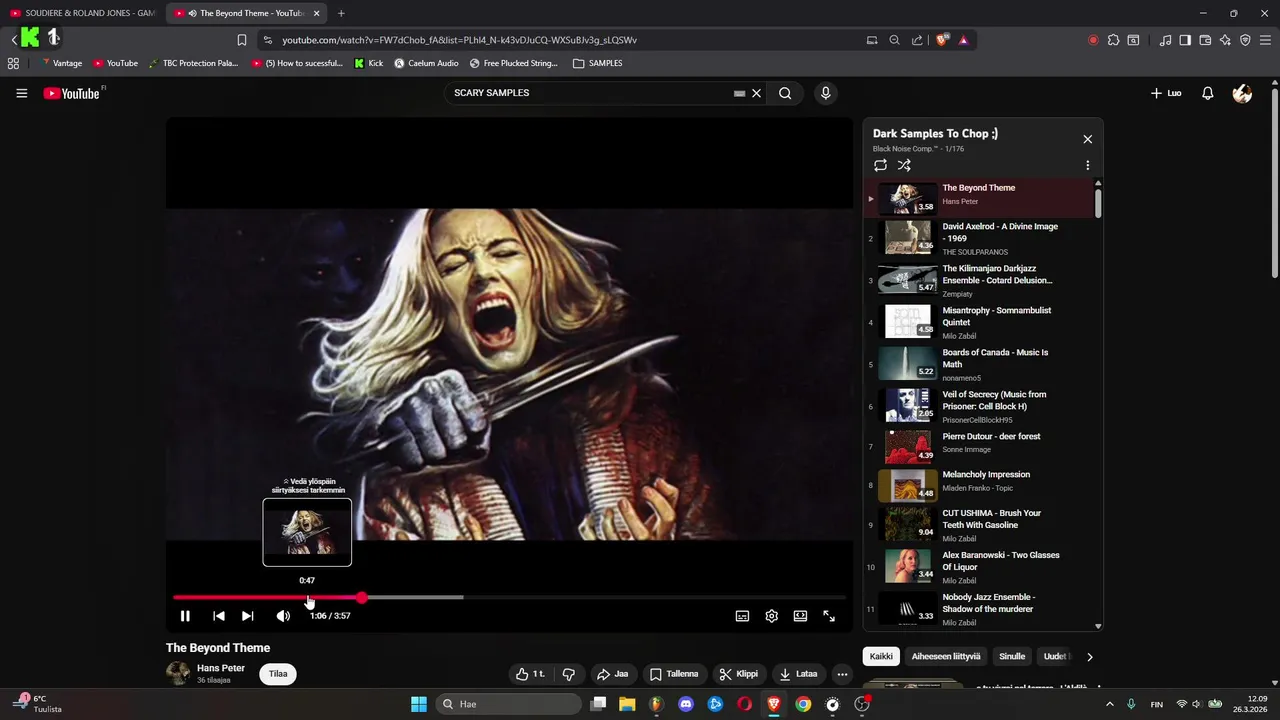Bookmark this page in address bar
This screenshot has height=720, width=1280.
[x=241, y=40]
